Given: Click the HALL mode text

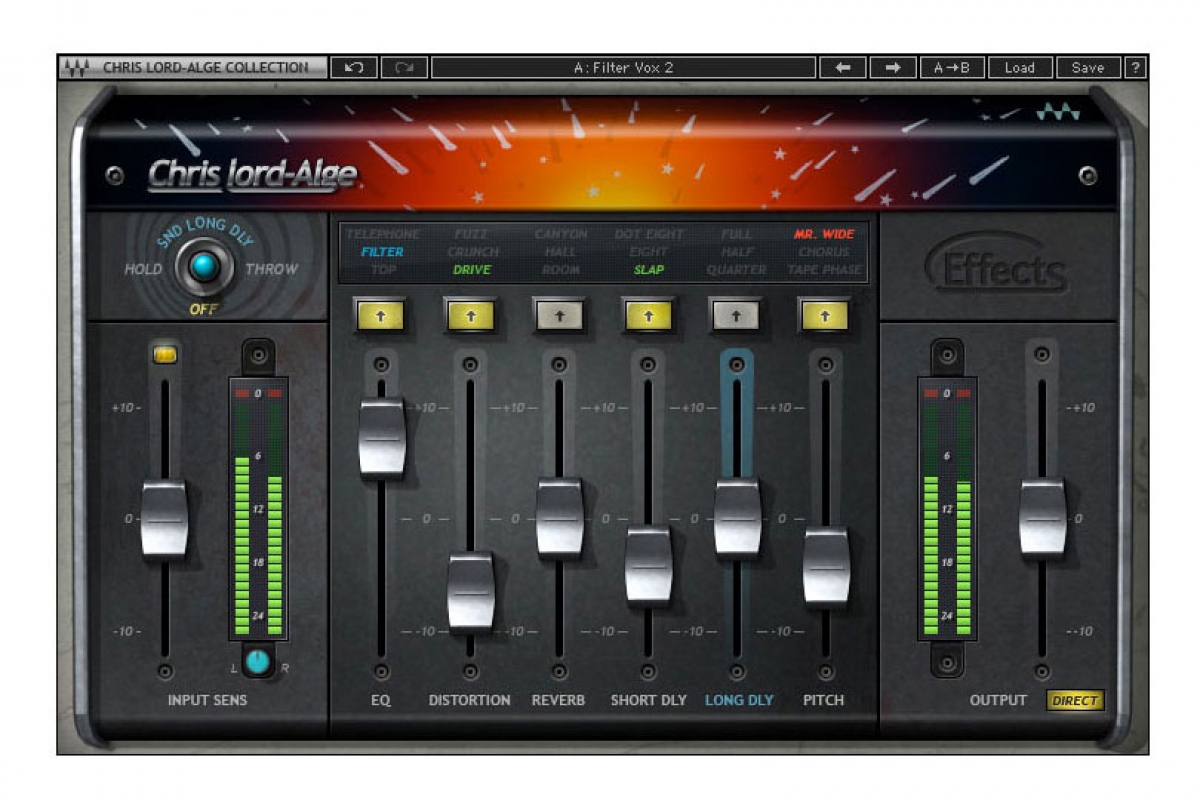Looking at the screenshot, I should point(561,252).
